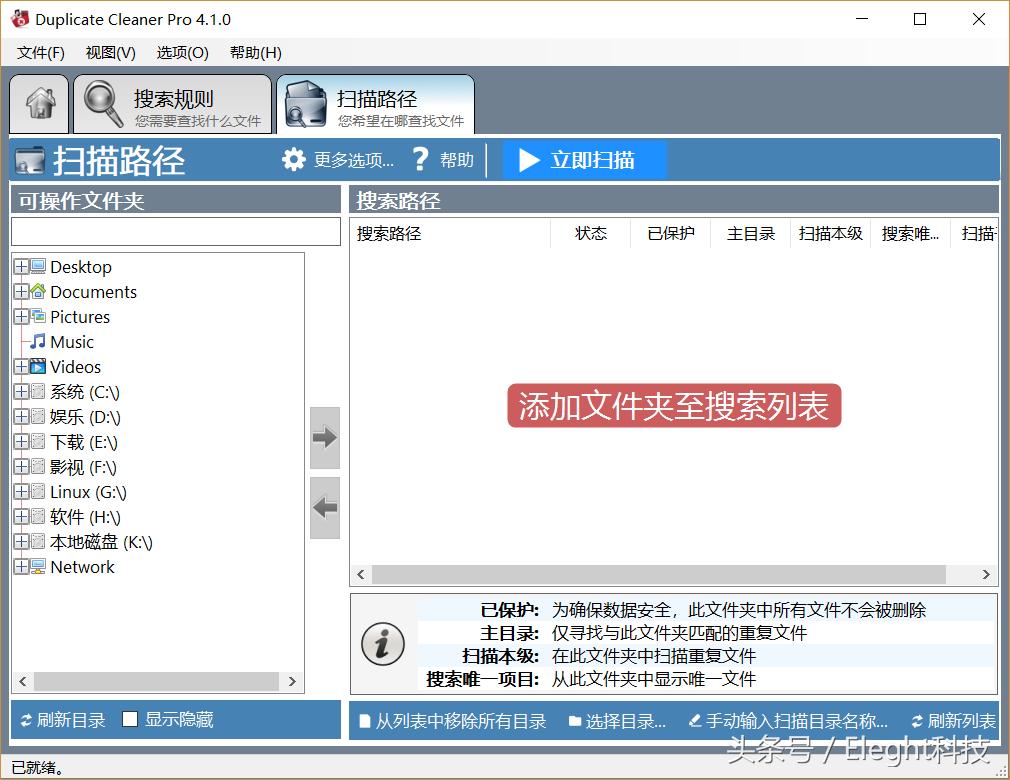Click the 刷新目录 refresh icon
Image resolution: width=1010 pixels, height=780 pixels.
pyautogui.click(x=29, y=719)
